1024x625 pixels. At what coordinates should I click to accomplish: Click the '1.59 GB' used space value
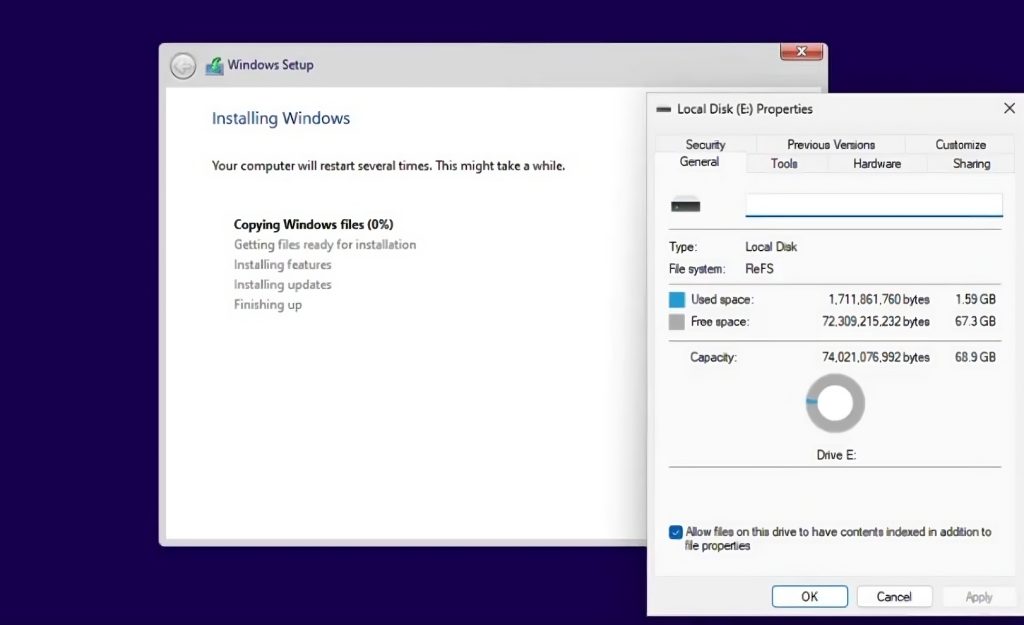976,300
